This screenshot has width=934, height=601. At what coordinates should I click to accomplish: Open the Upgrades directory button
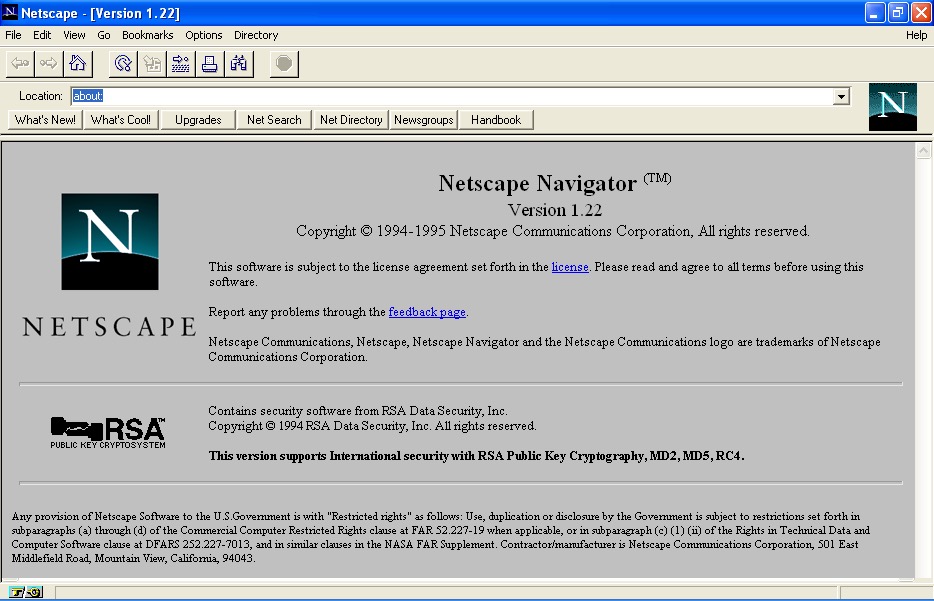click(198, 120)
